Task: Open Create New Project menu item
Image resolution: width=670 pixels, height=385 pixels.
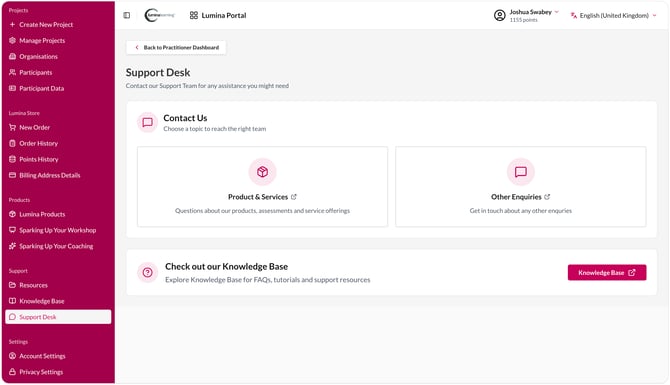Action: 58,24
